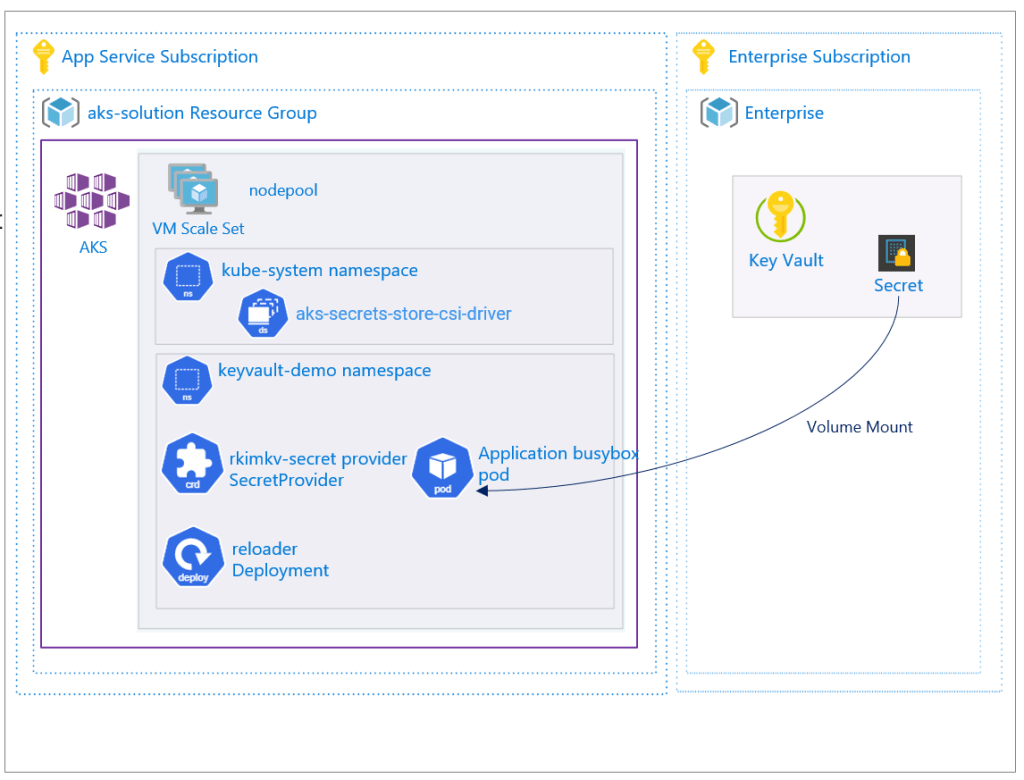Viewport: 1024px width, 780px height.
Task: Click the aks-secrets-store-csi-driver text
Action: click(x=403, y=314)
